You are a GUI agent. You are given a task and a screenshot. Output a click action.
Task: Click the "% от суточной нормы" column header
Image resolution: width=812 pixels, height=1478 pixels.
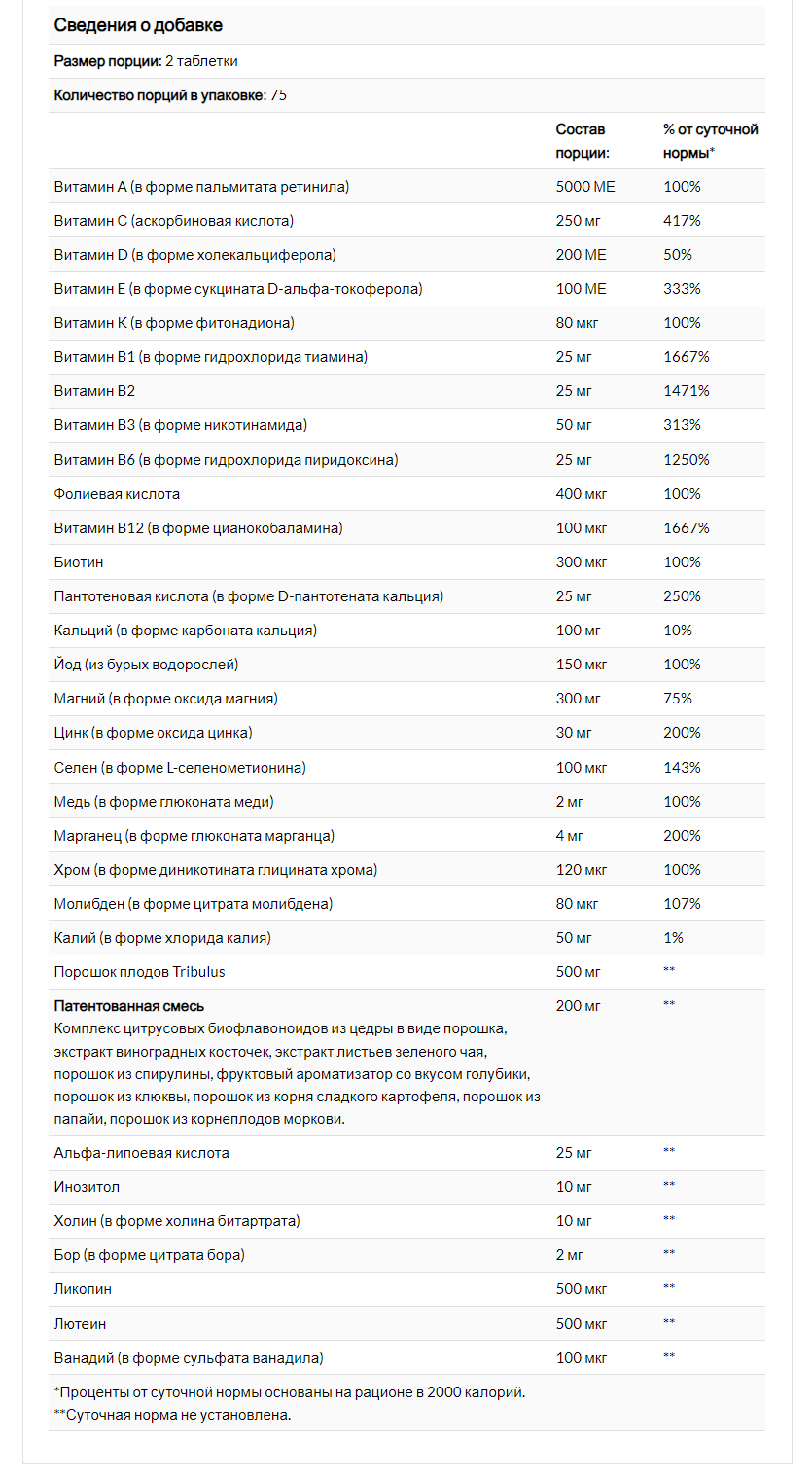[x=710, y=141]
